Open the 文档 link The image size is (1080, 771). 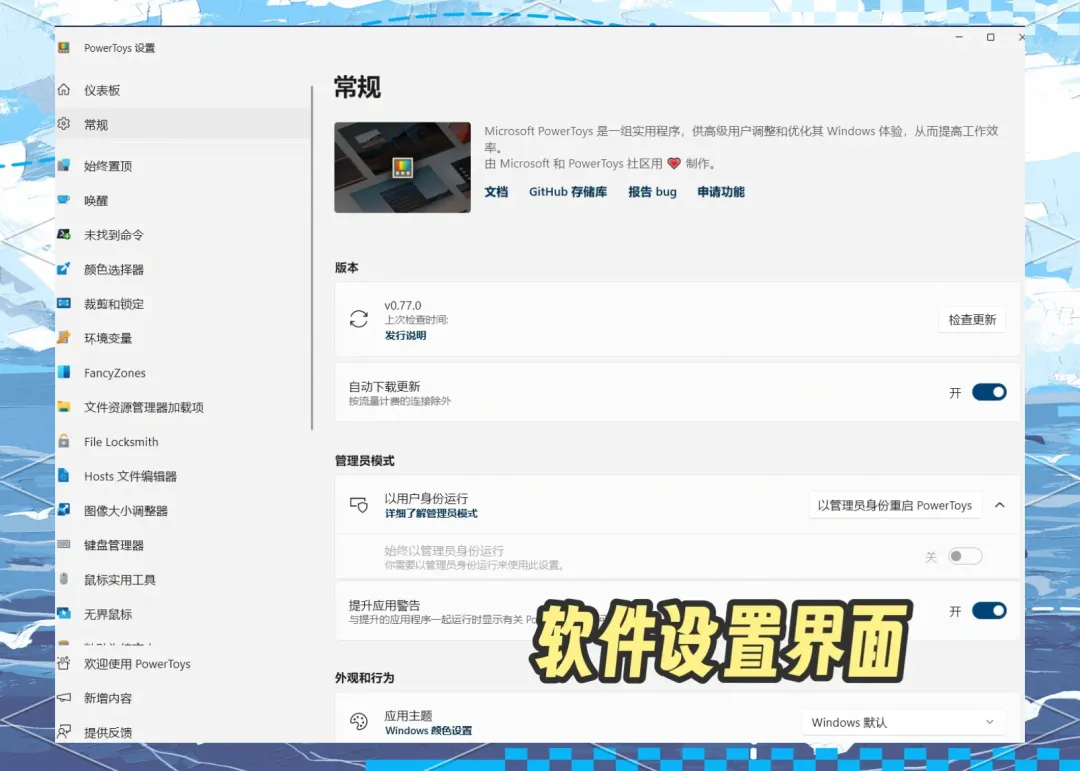click(496, 192)
